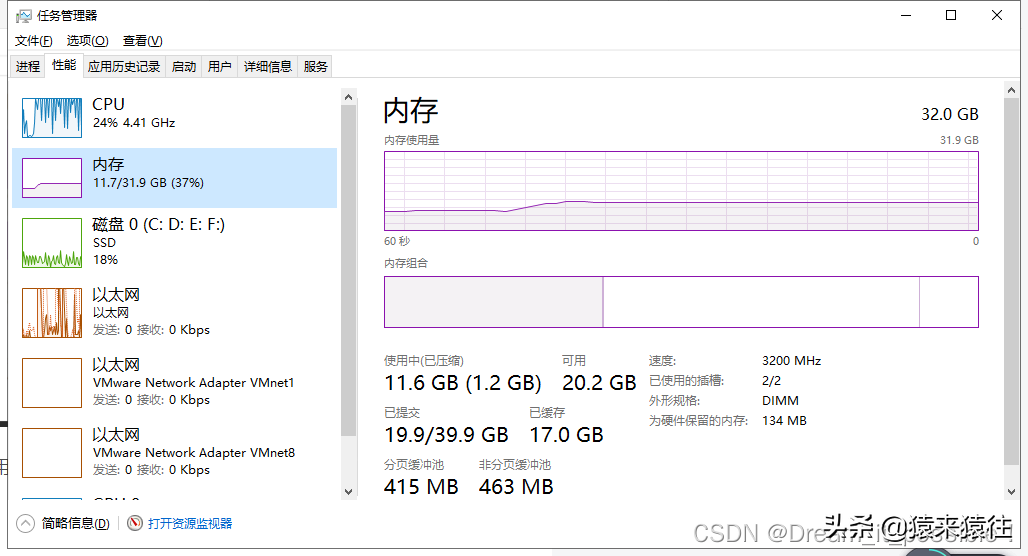This screenshot has width=1028, height=556.
Task: Click the memory composition bar
Action: (x=681, y=302)
